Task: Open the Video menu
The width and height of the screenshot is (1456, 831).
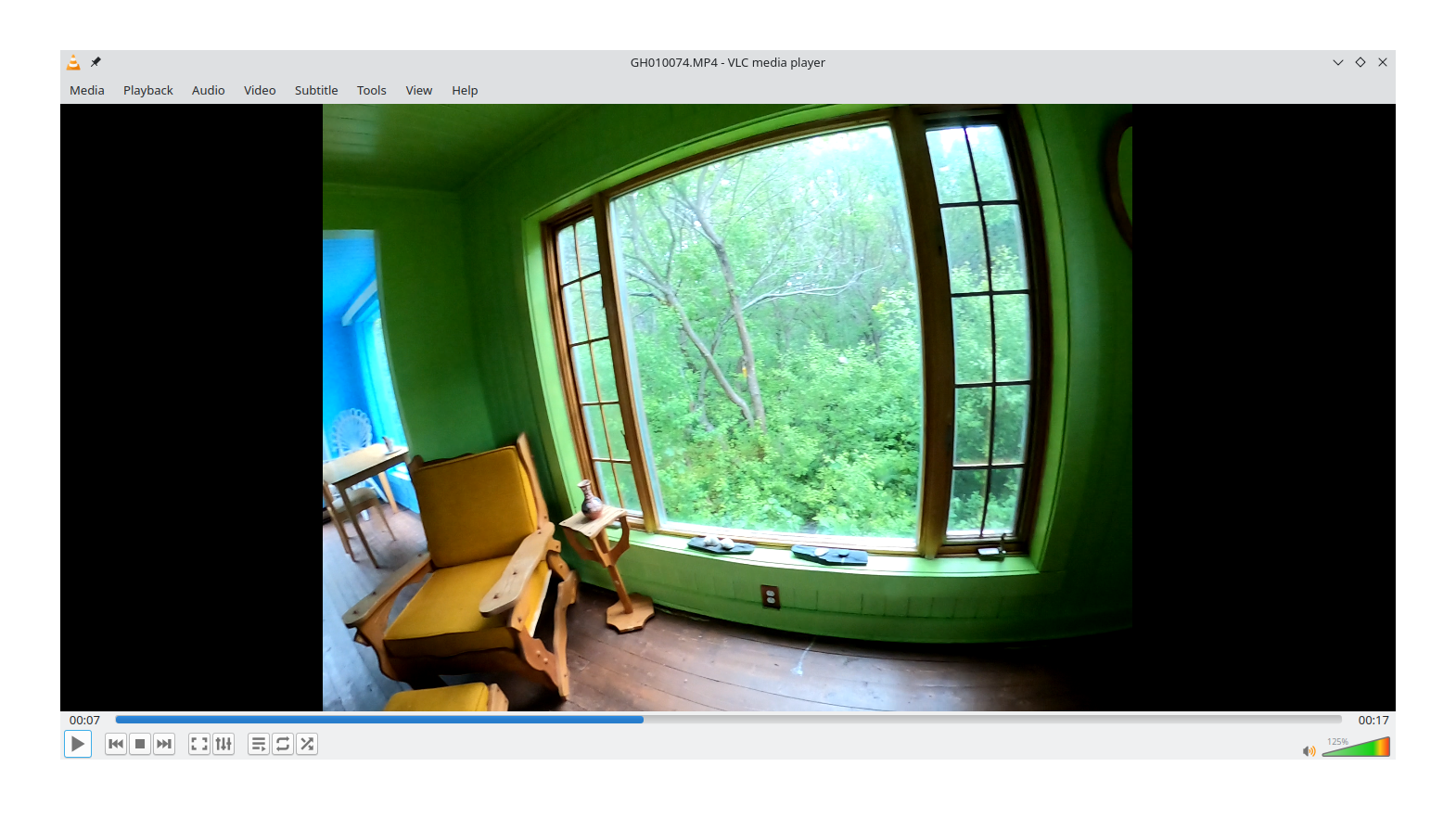Action: [260, 90]
